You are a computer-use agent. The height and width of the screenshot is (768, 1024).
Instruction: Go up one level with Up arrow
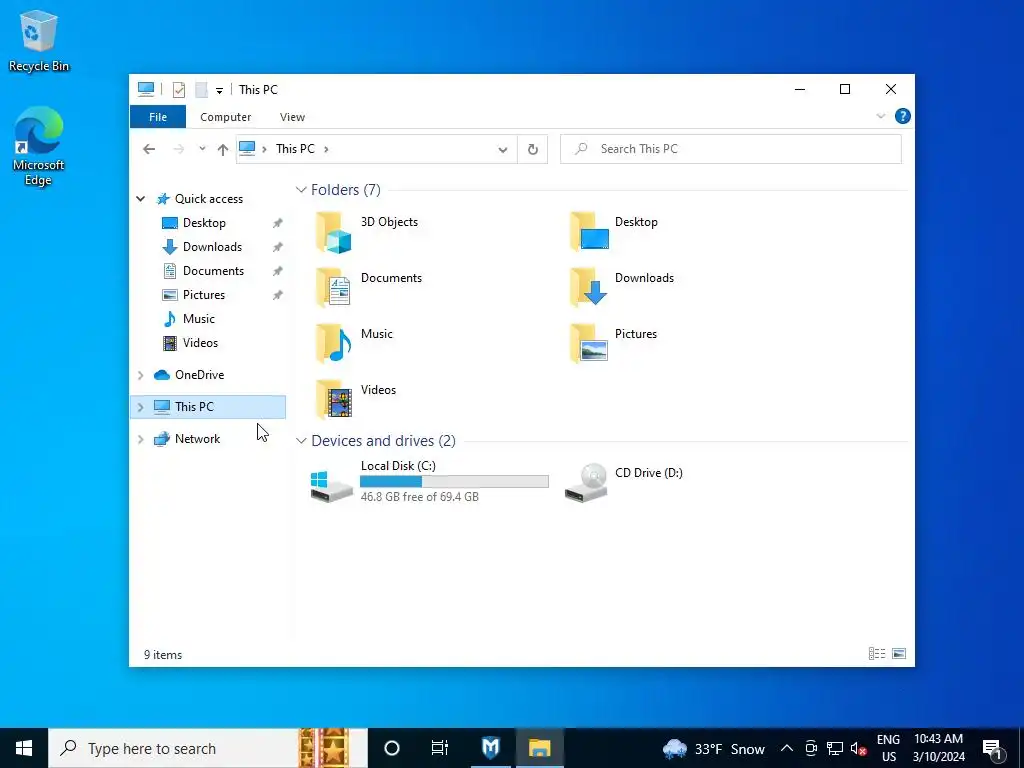click(x=223, y=150)
